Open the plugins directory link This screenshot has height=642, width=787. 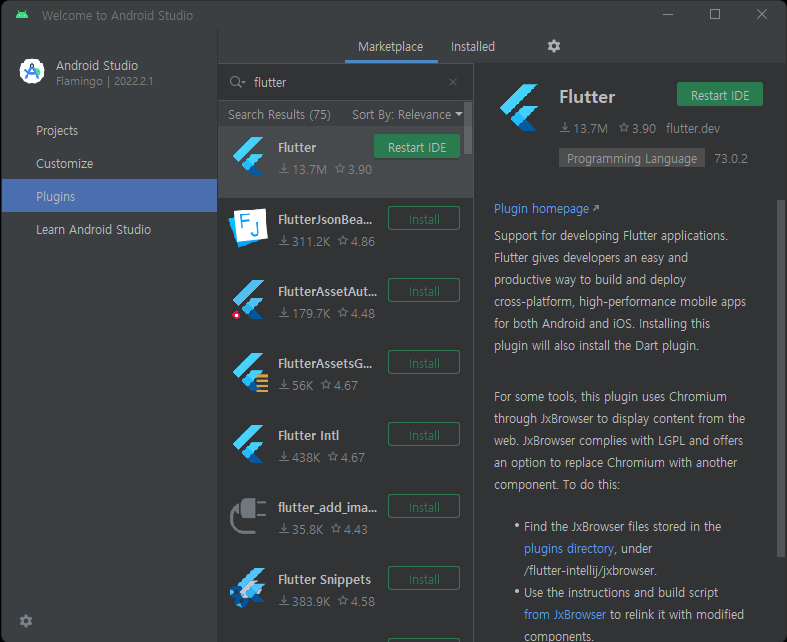click(x=569, y=549)
